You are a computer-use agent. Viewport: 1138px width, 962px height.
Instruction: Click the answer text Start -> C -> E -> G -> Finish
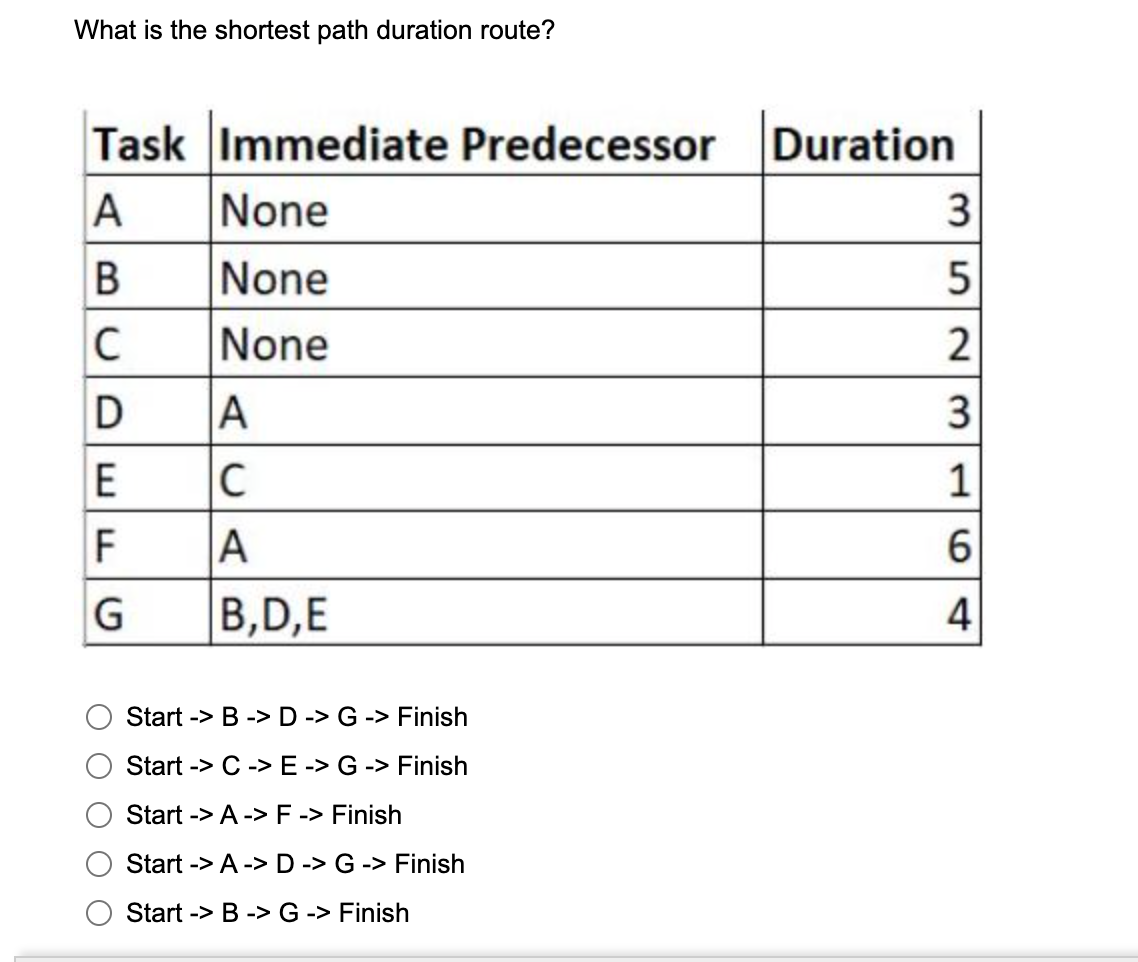pos(297,765)
